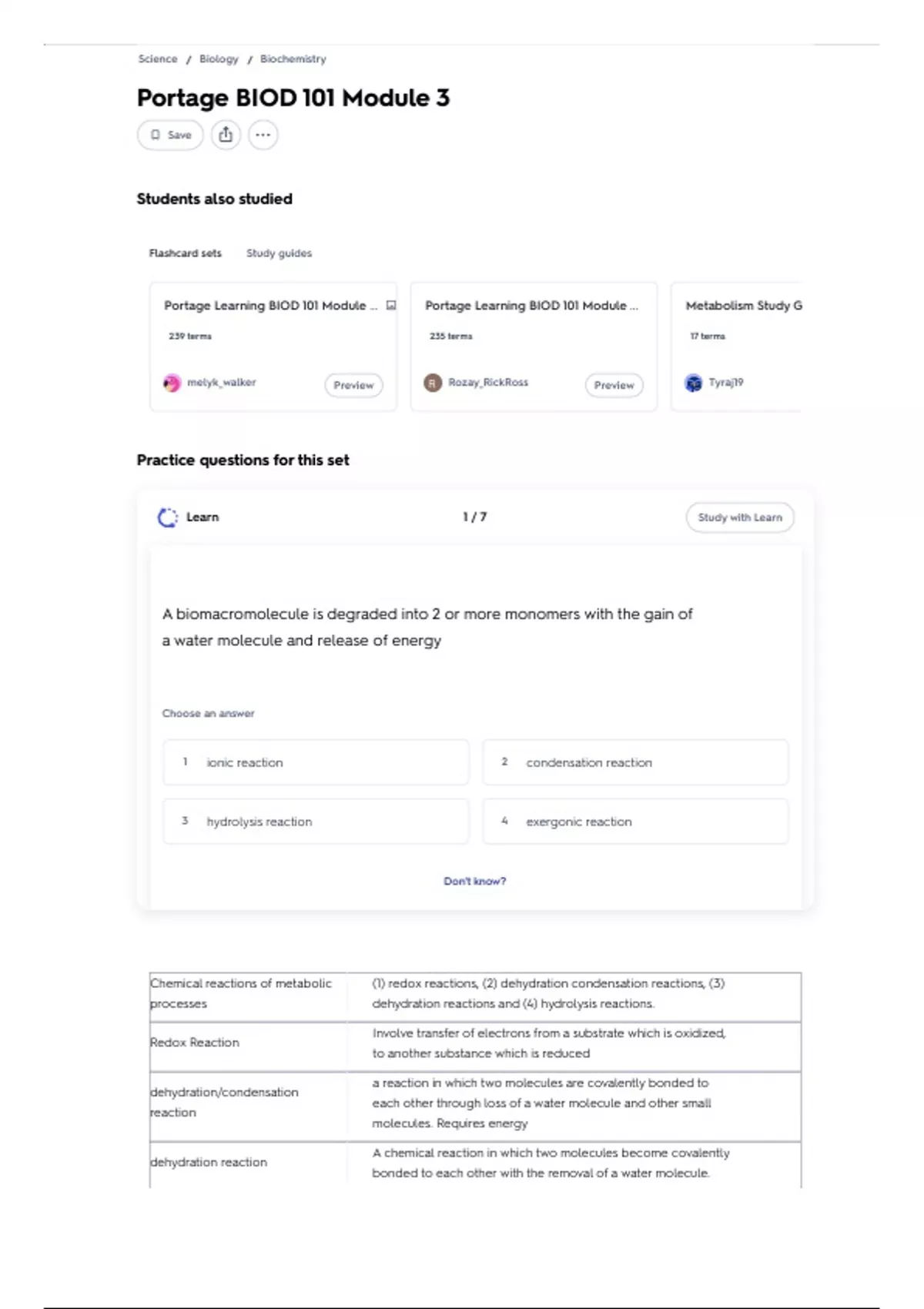924x1309 pixels.
Task: Preview metyk_walker's flashcard set
Action: pyautogui.click(x=353, y=385)
